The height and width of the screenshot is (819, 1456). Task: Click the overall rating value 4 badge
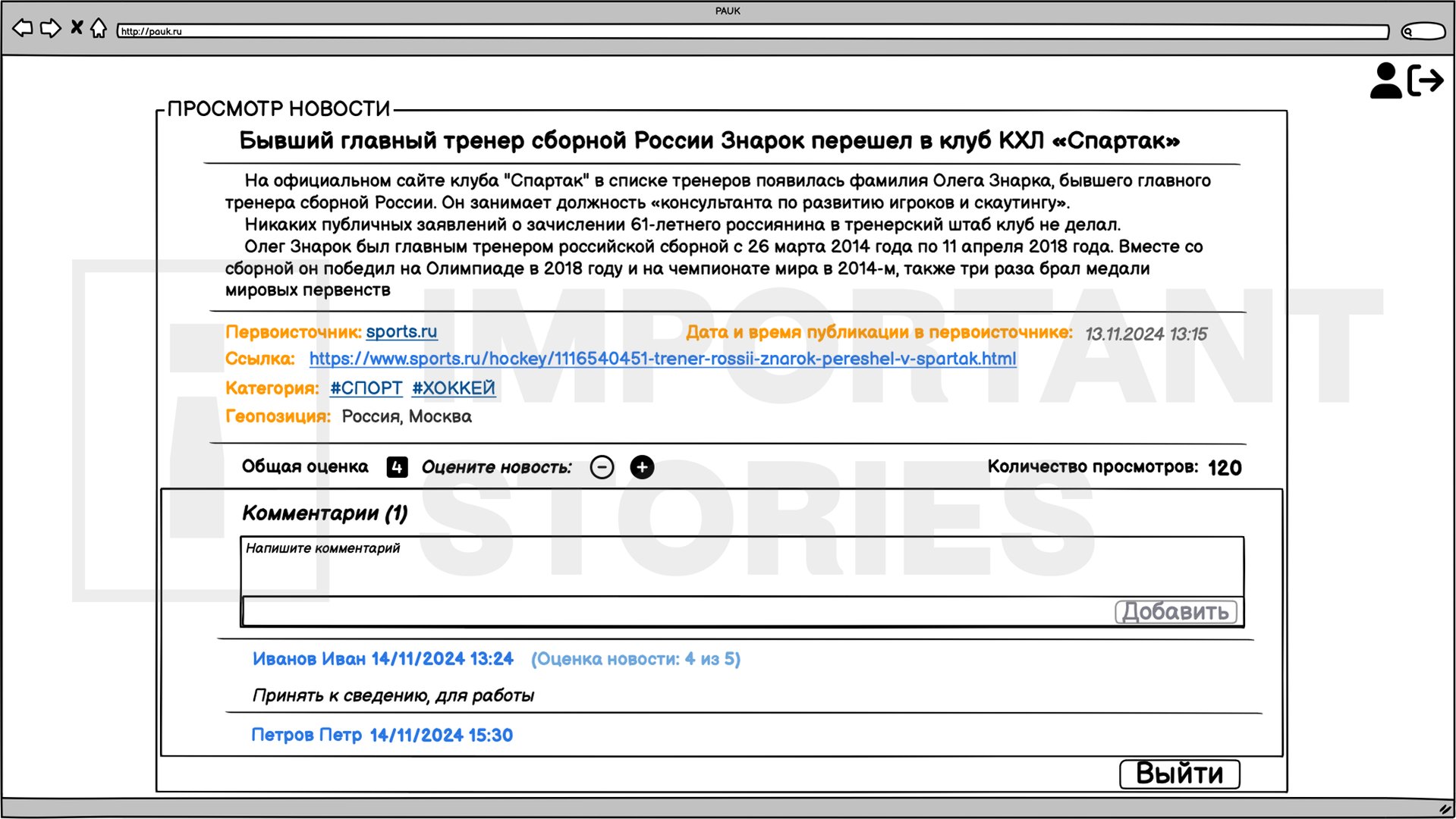pos(397,467)
